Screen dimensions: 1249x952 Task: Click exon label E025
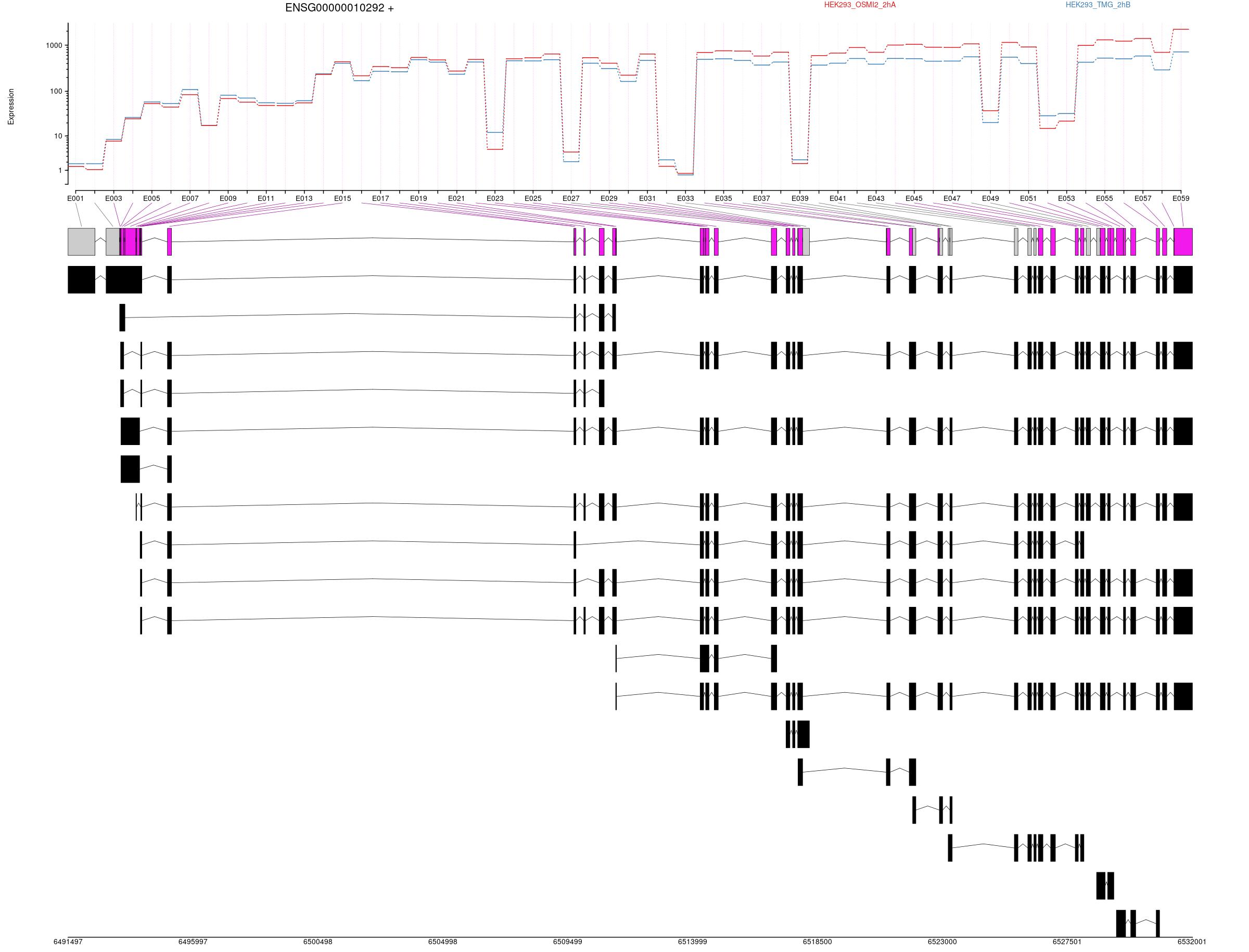(532, 198)
